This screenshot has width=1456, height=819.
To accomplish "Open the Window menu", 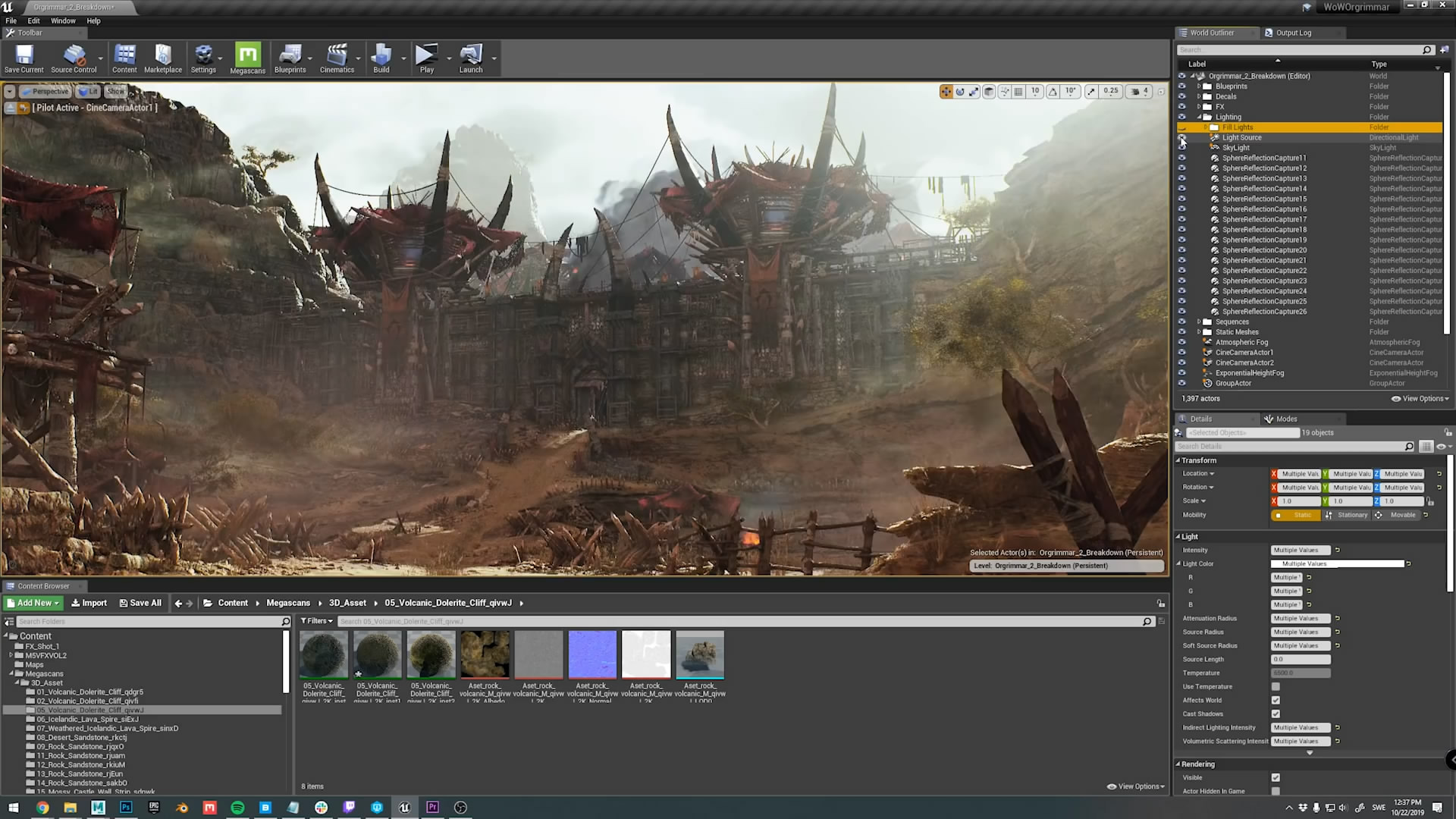I will click(x=63, y=20).
